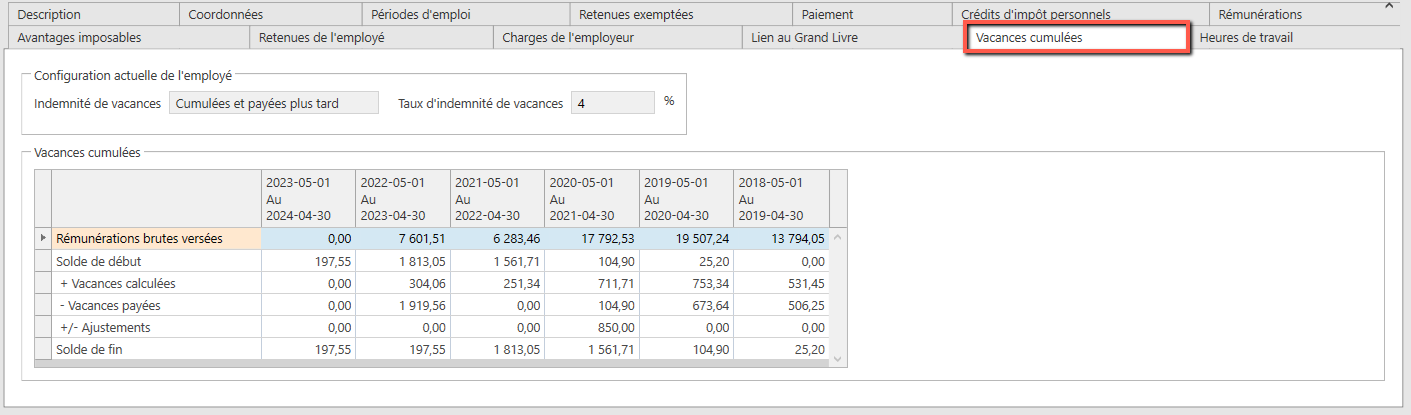Click the scrollbar up arrow in table
This screenshot has height=415, width=1411.
coord(838,238)
